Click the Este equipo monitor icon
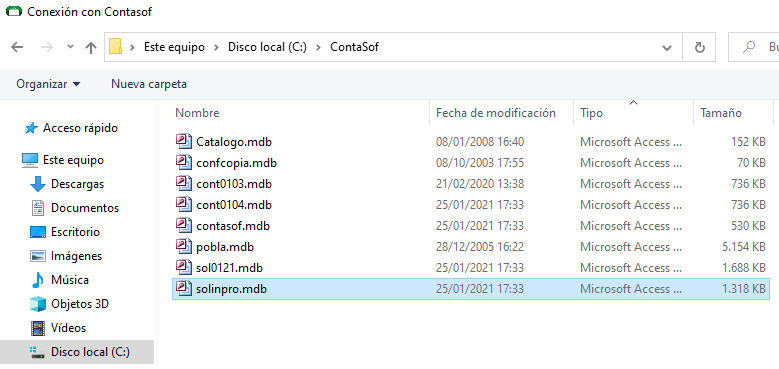 30,160
